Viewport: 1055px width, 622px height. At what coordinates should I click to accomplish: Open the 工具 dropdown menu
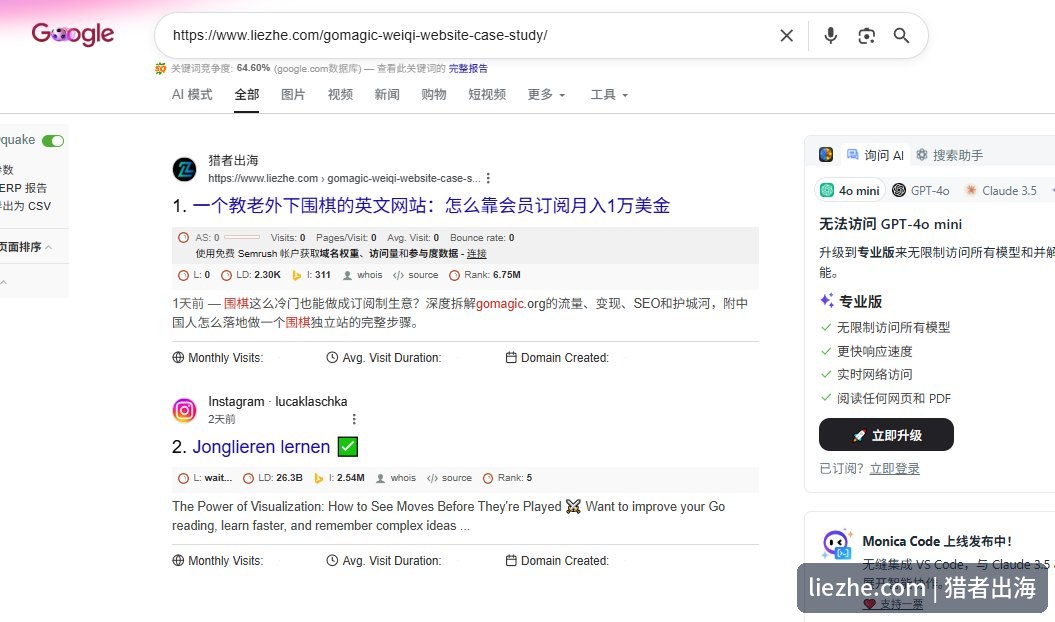tap(609, 95)
